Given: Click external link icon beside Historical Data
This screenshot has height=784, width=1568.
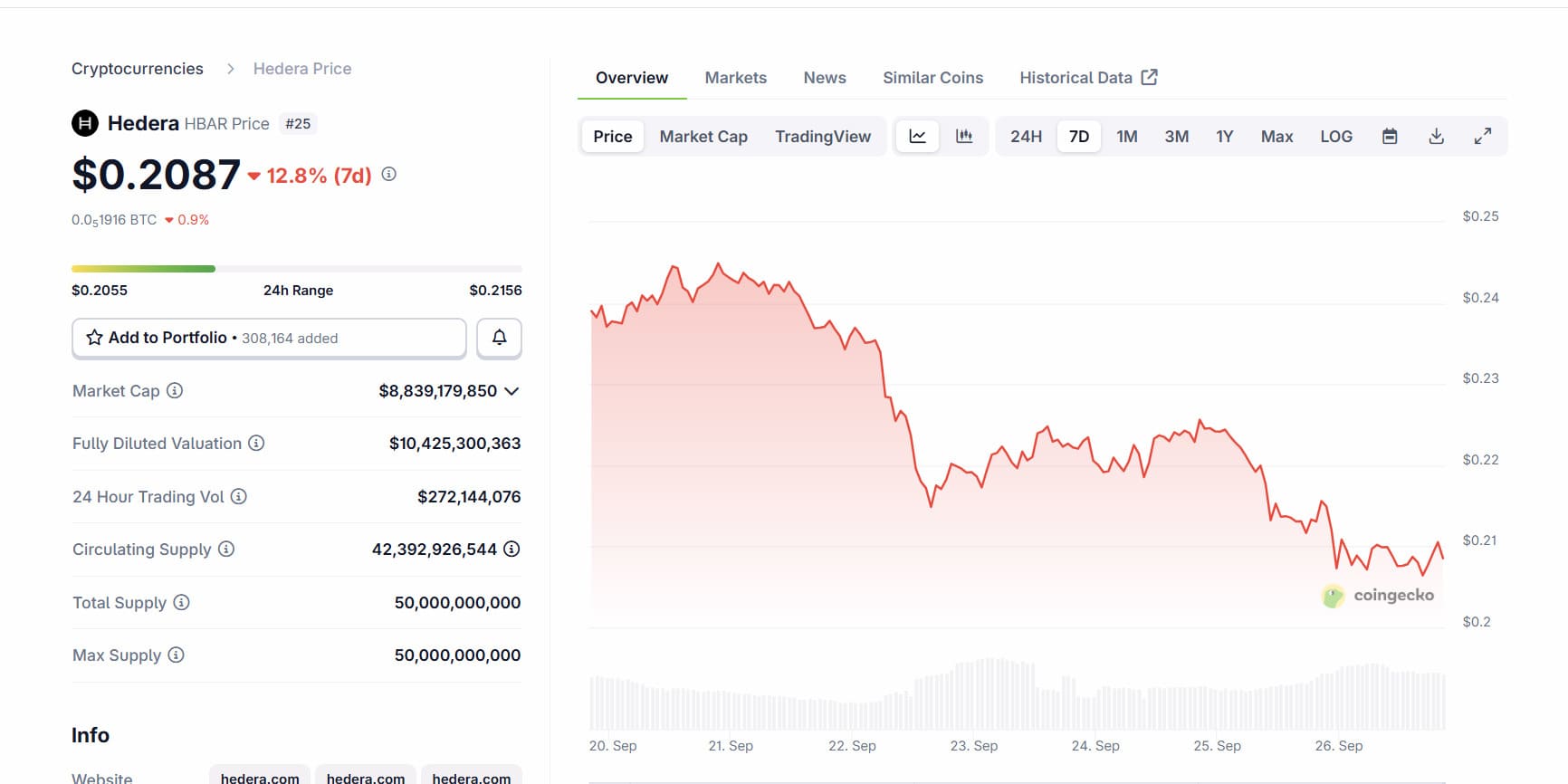Looking at the screenshot, I should pyautogui.click(x=1149, y=77).
